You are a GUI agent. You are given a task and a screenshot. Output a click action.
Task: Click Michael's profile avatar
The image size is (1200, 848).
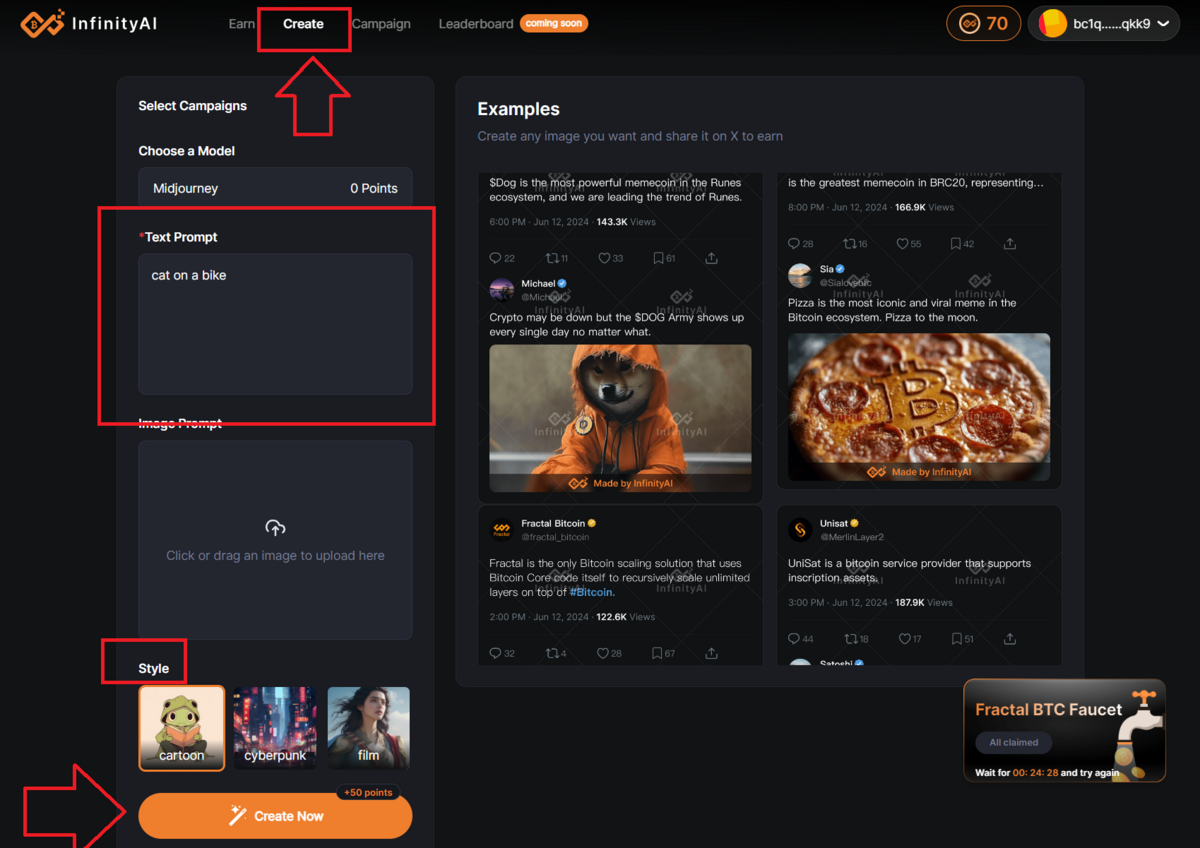pos(501,290)
